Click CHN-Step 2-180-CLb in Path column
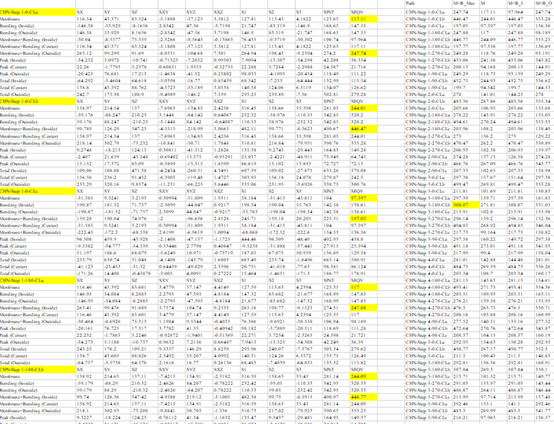The width and height of the screenshot is (554, 424). (428, 122)
